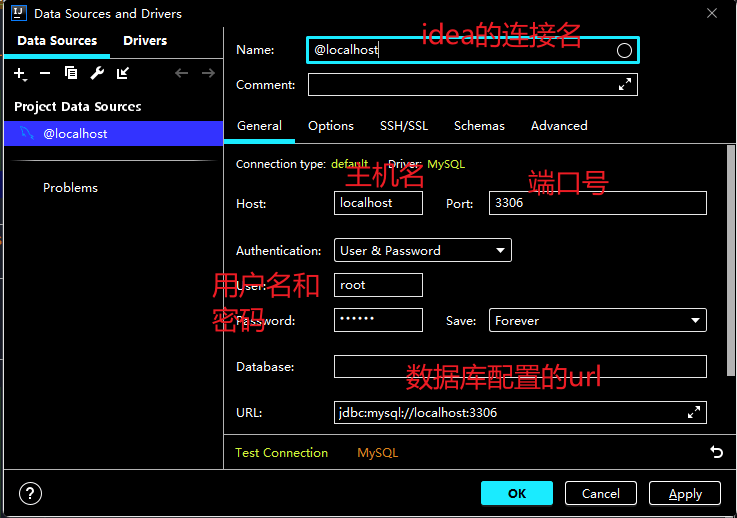737x518 pixels.
Task: Open help with the question mark icon
Action: (31, 493)
